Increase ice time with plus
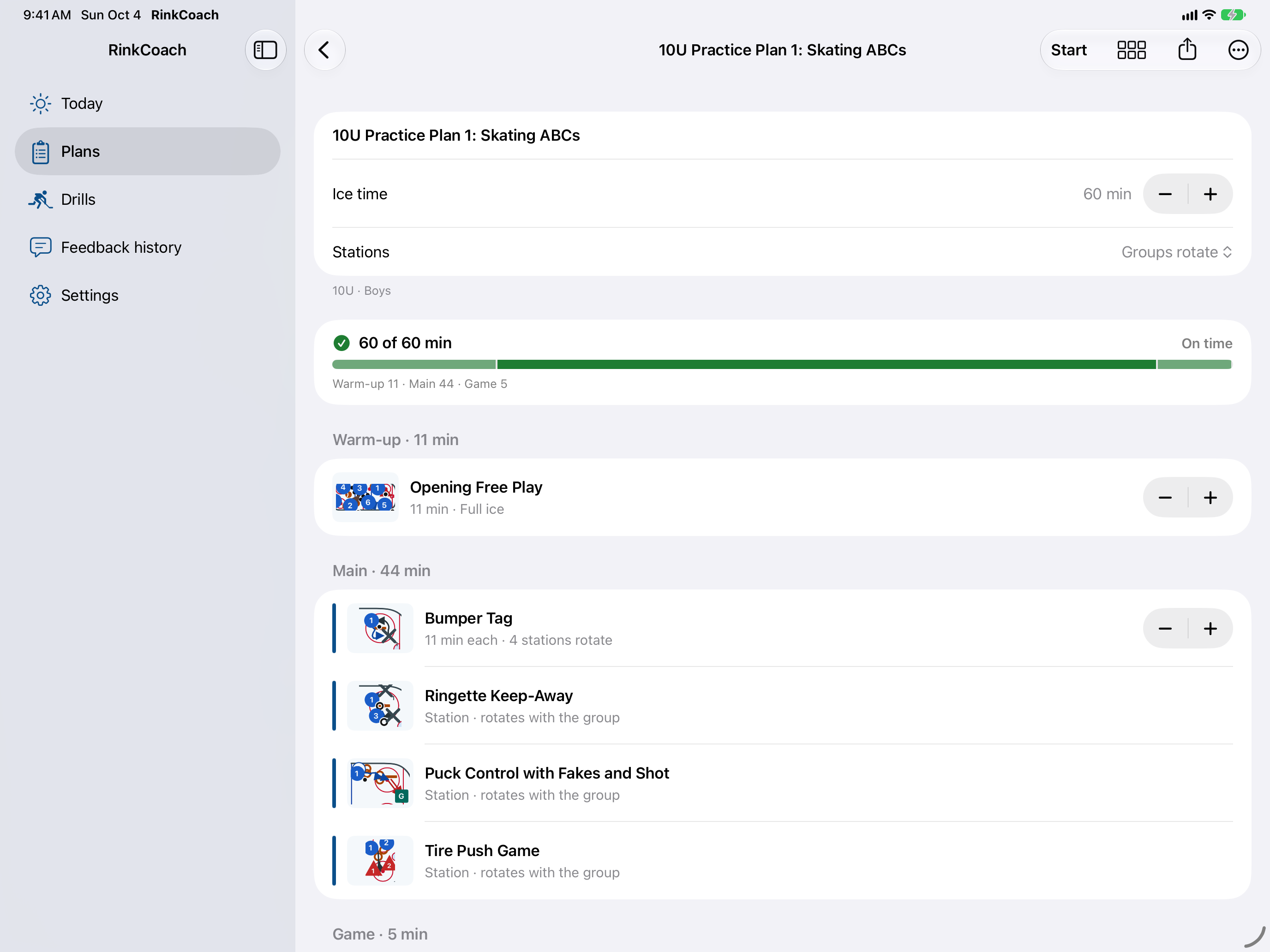 (x=1210, y=194)
